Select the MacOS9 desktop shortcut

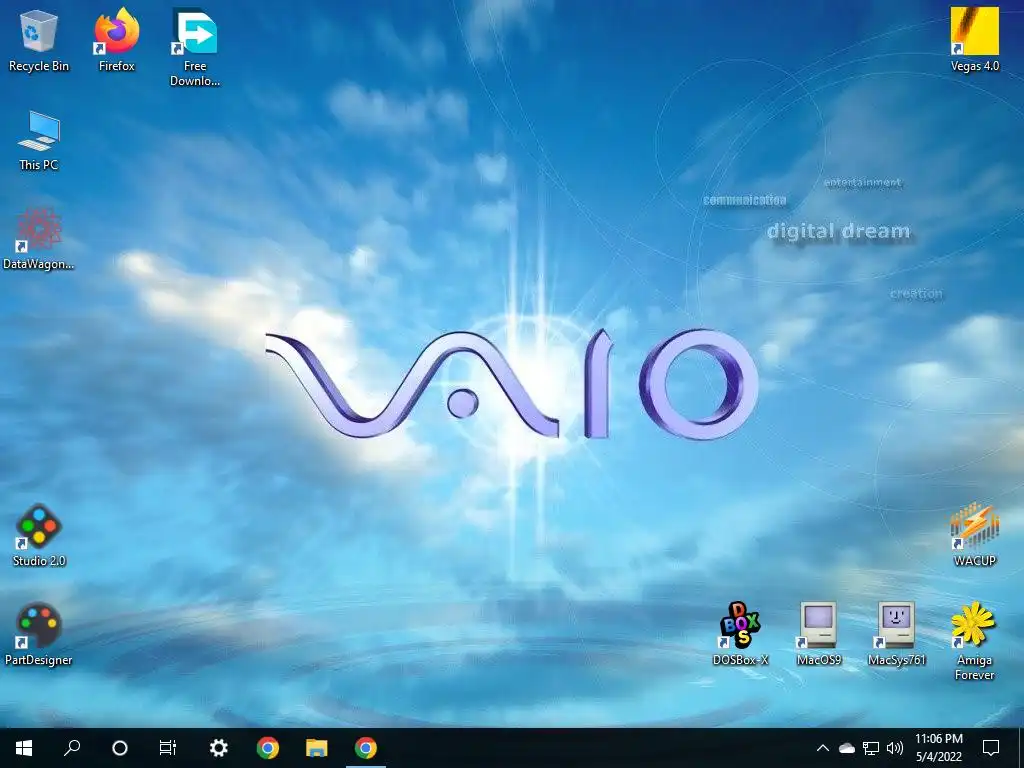(819, 635)
